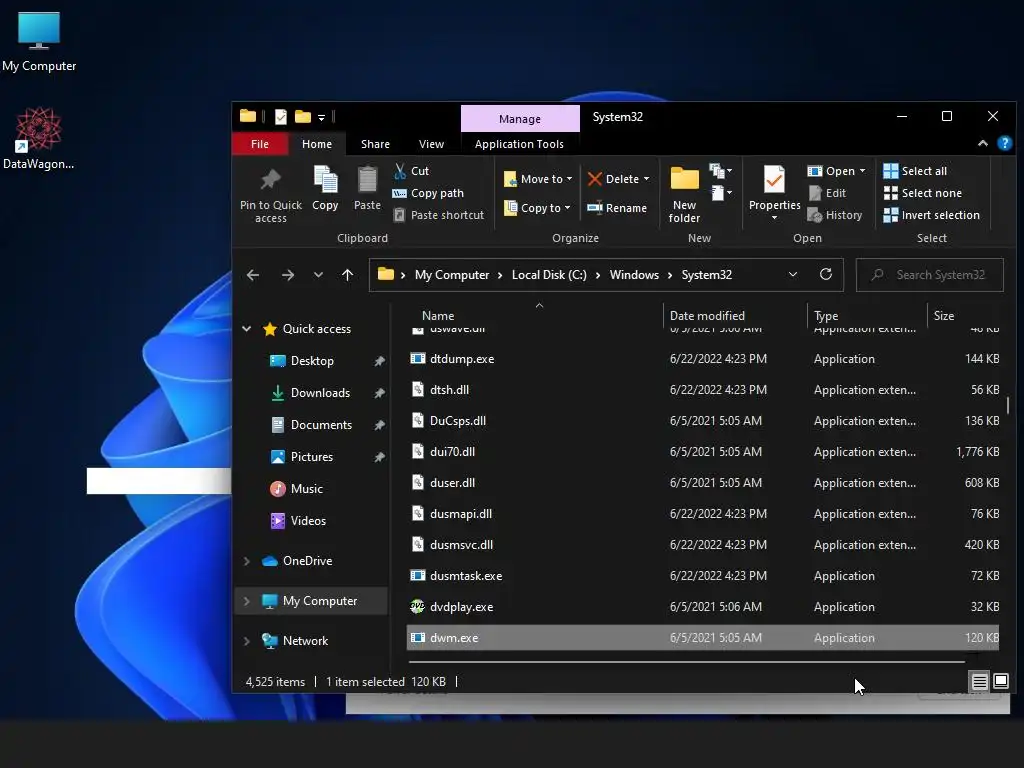Click Paste shortcut in ribbon
The image size is (1024, 768).
click(x=439, y=215)
